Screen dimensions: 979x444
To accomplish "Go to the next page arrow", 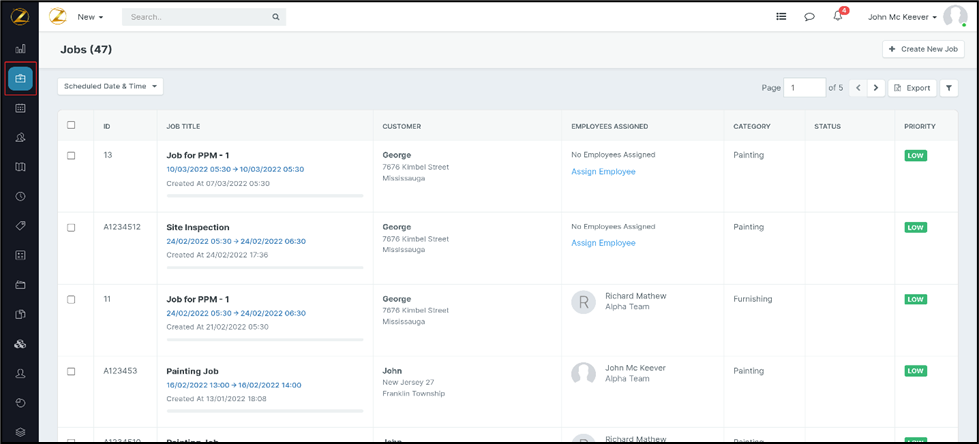I will pos(876,88).
